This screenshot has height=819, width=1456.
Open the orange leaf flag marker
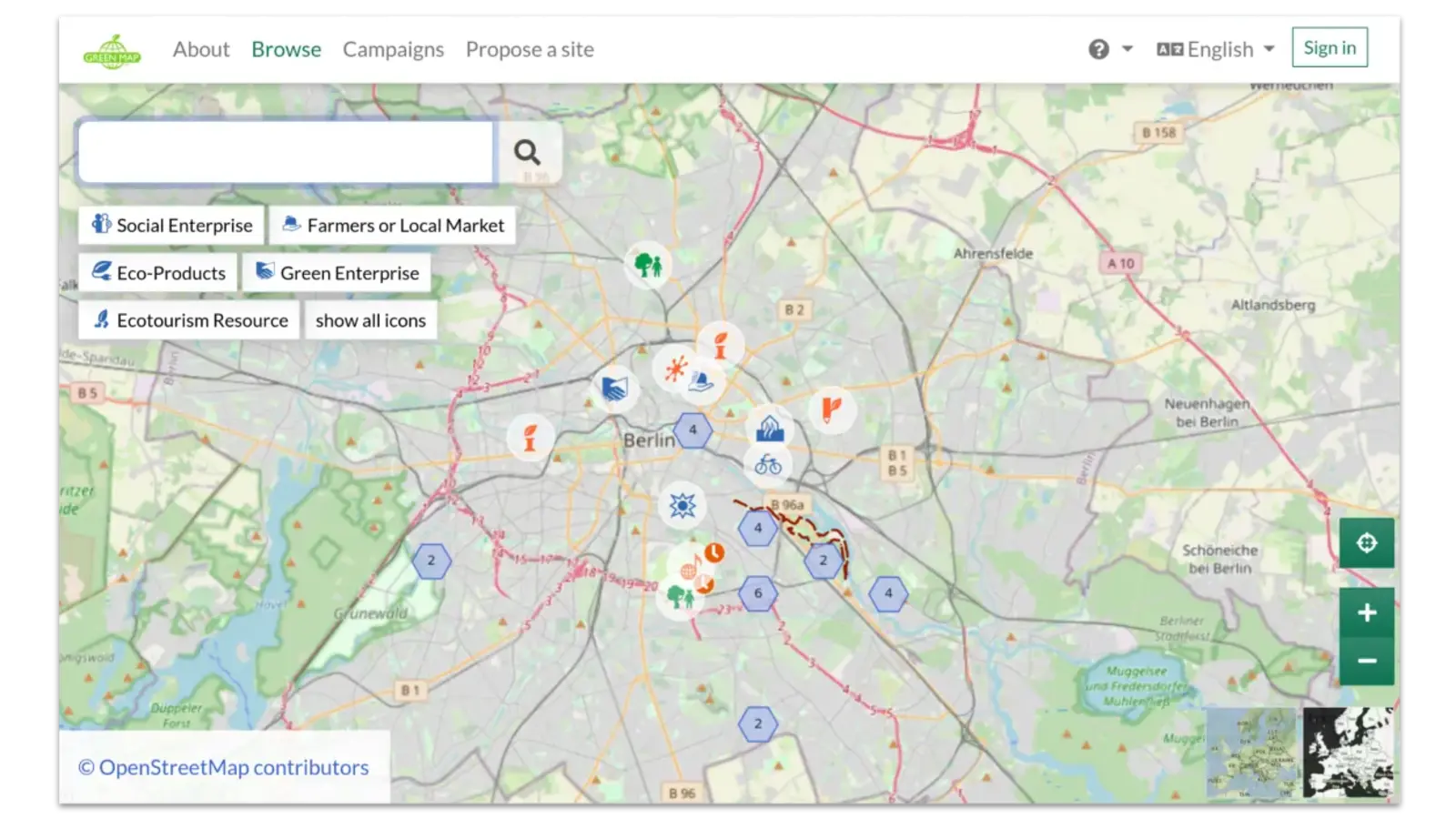tap(832, 409)
